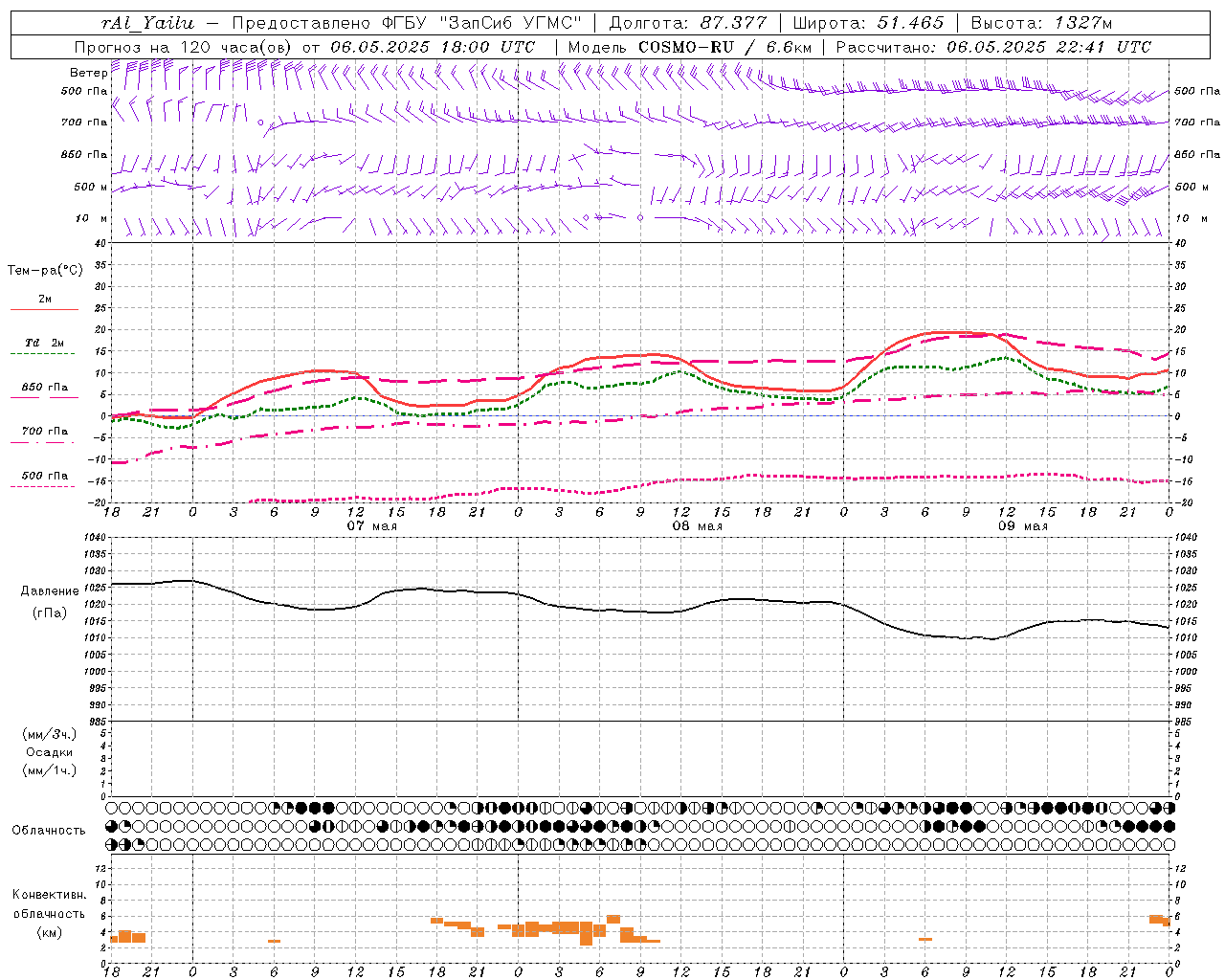Click the (гПа) unit label under Давление
Screen dimensions: 1225x980
click(x=50, y=613)
